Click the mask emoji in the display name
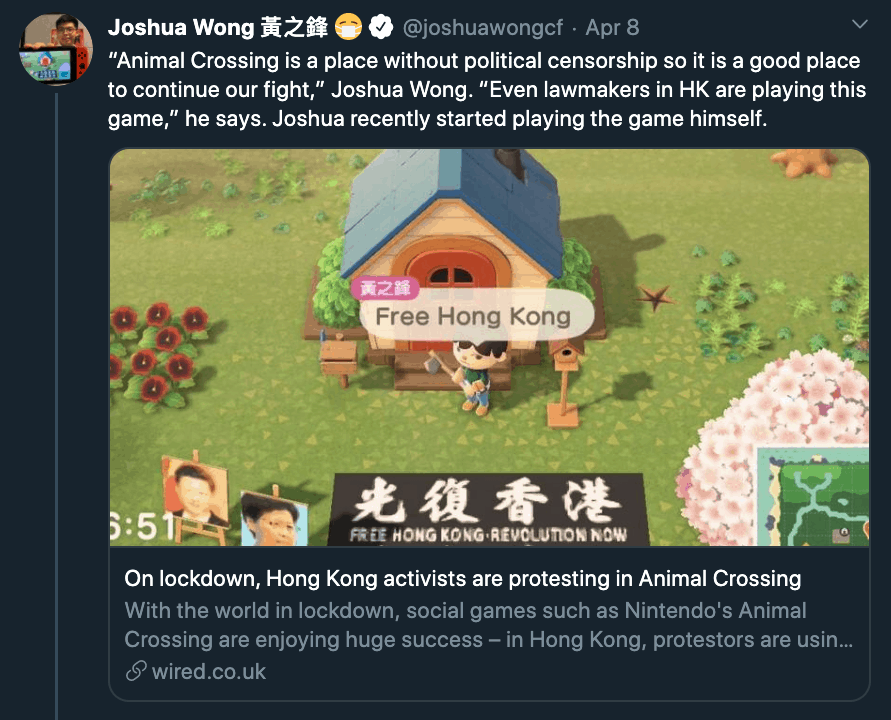Image resolution: width=891 pixels, height=720 pixels. coord(348,27)
